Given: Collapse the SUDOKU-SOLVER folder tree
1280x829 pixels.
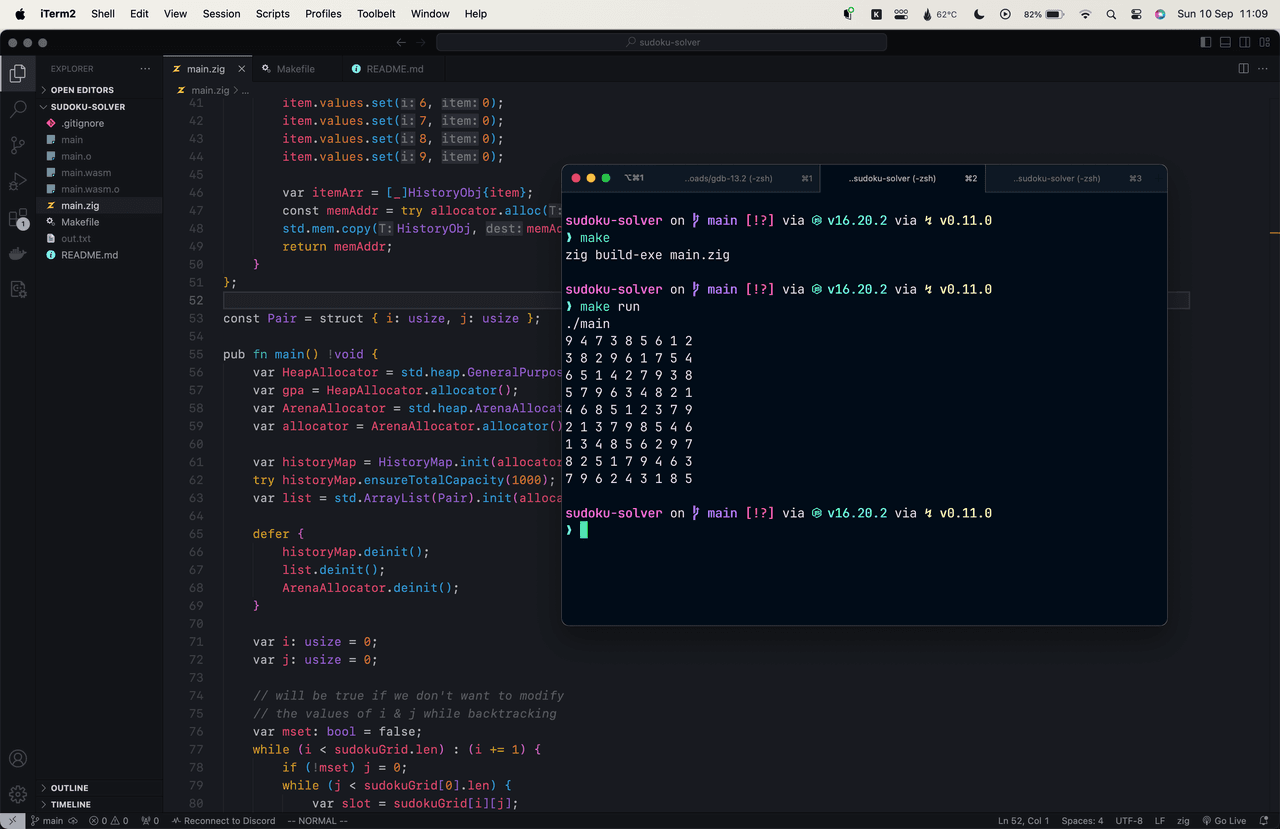Looking at the screenshot, I should [88, 107].
